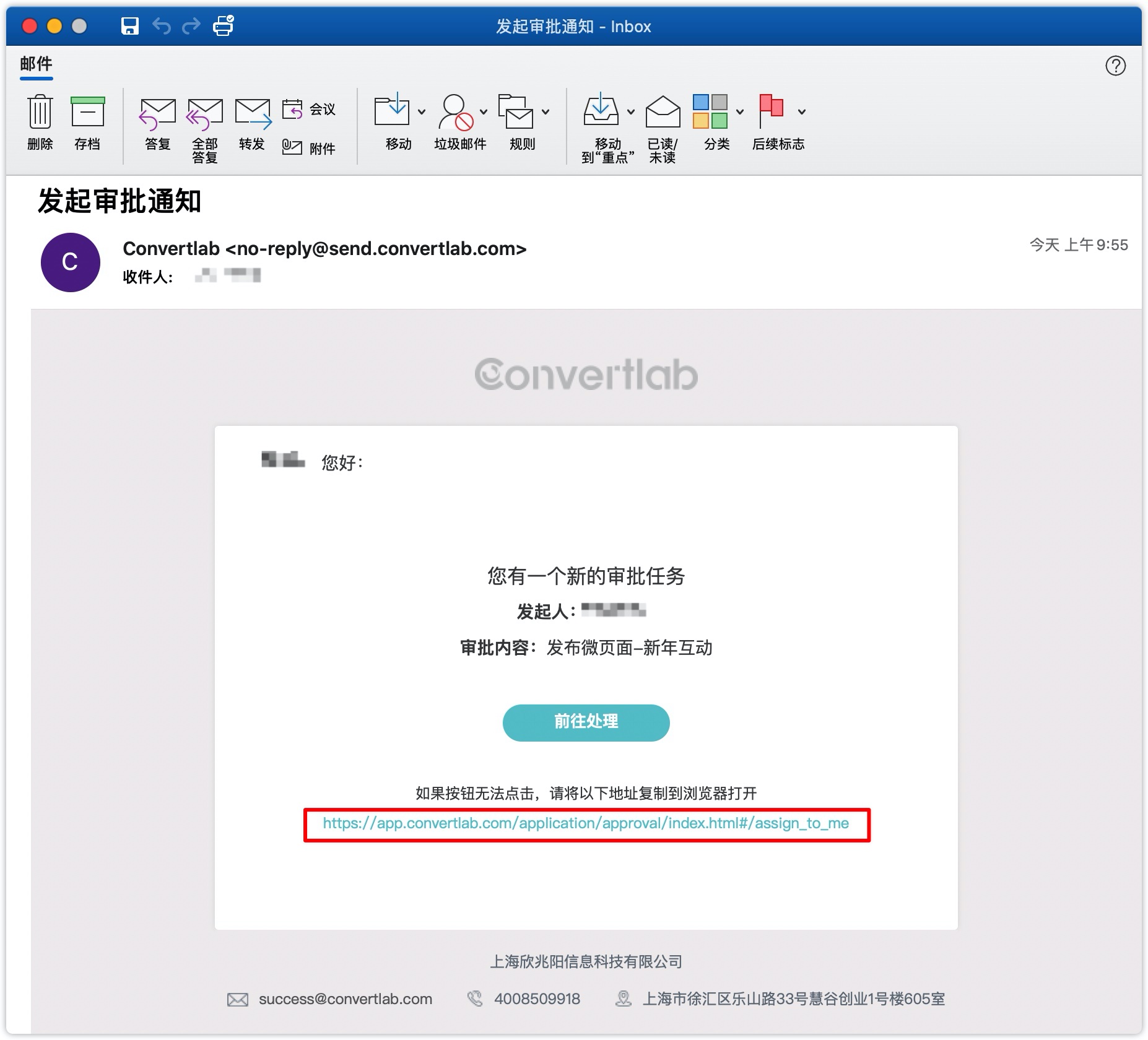Redo the action in title bar
This screenshot has width=1148, height=1040.
point(191,26)
